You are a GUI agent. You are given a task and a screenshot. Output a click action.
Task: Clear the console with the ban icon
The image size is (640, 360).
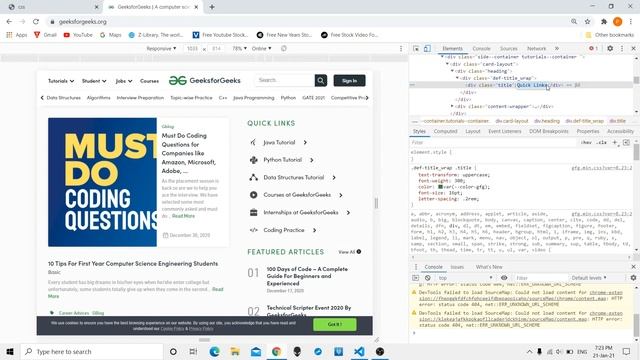click(427, 278)
